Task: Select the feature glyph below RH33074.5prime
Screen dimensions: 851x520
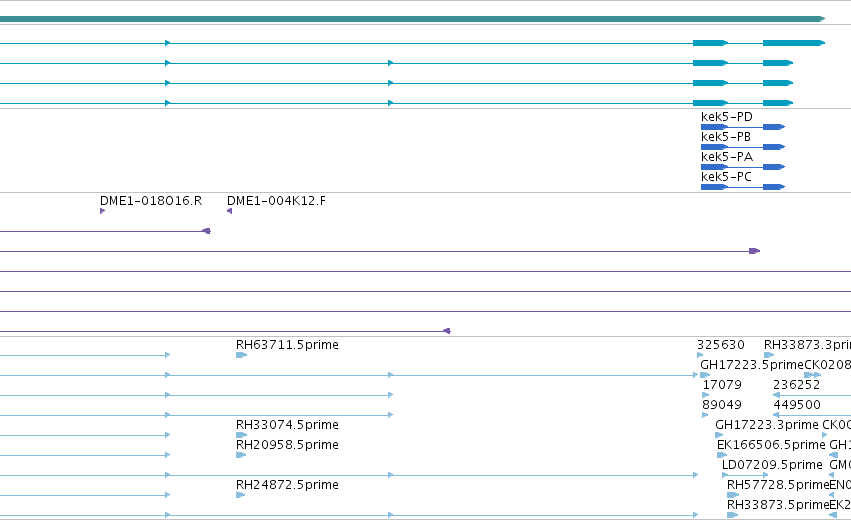Action: (x=242, y=435)
